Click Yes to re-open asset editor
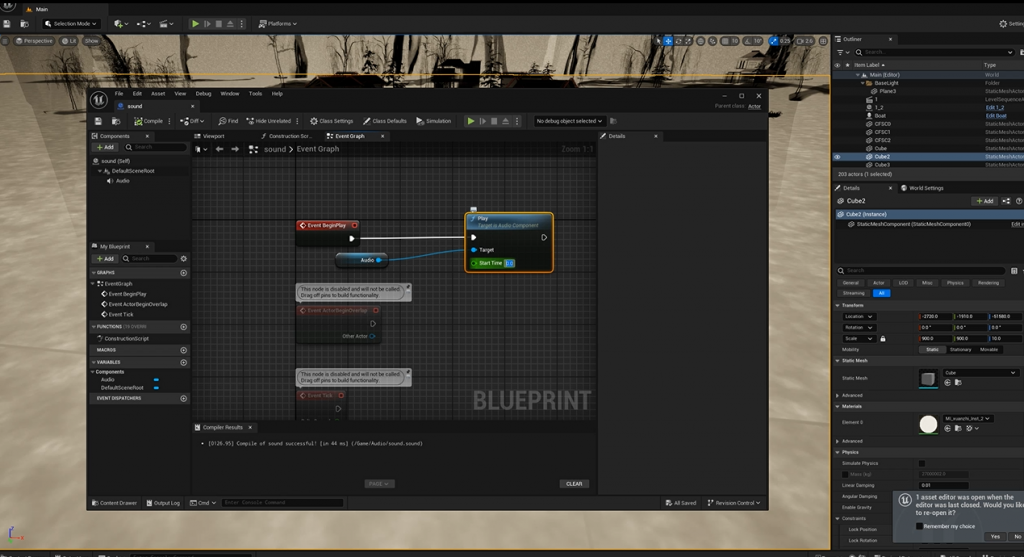 [995, 537]
